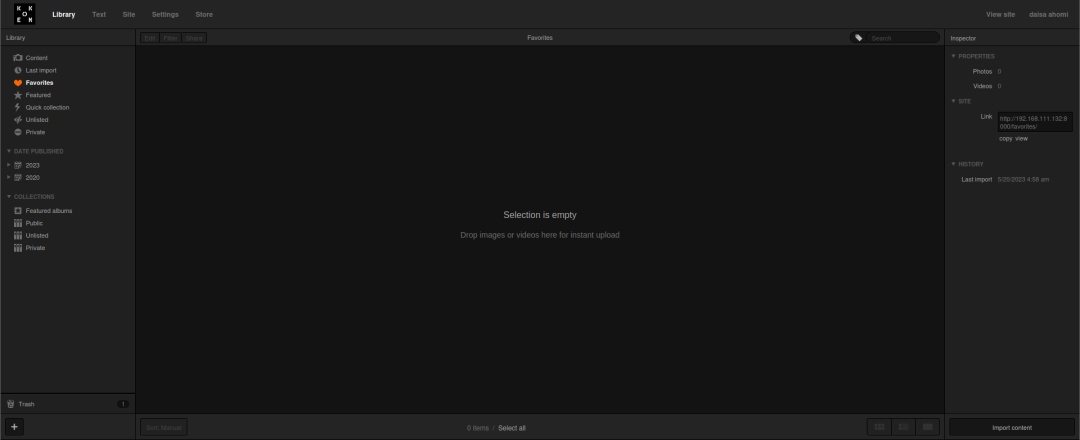Open the Settings menu tab
1080x440 pixels.
(165, 14)
